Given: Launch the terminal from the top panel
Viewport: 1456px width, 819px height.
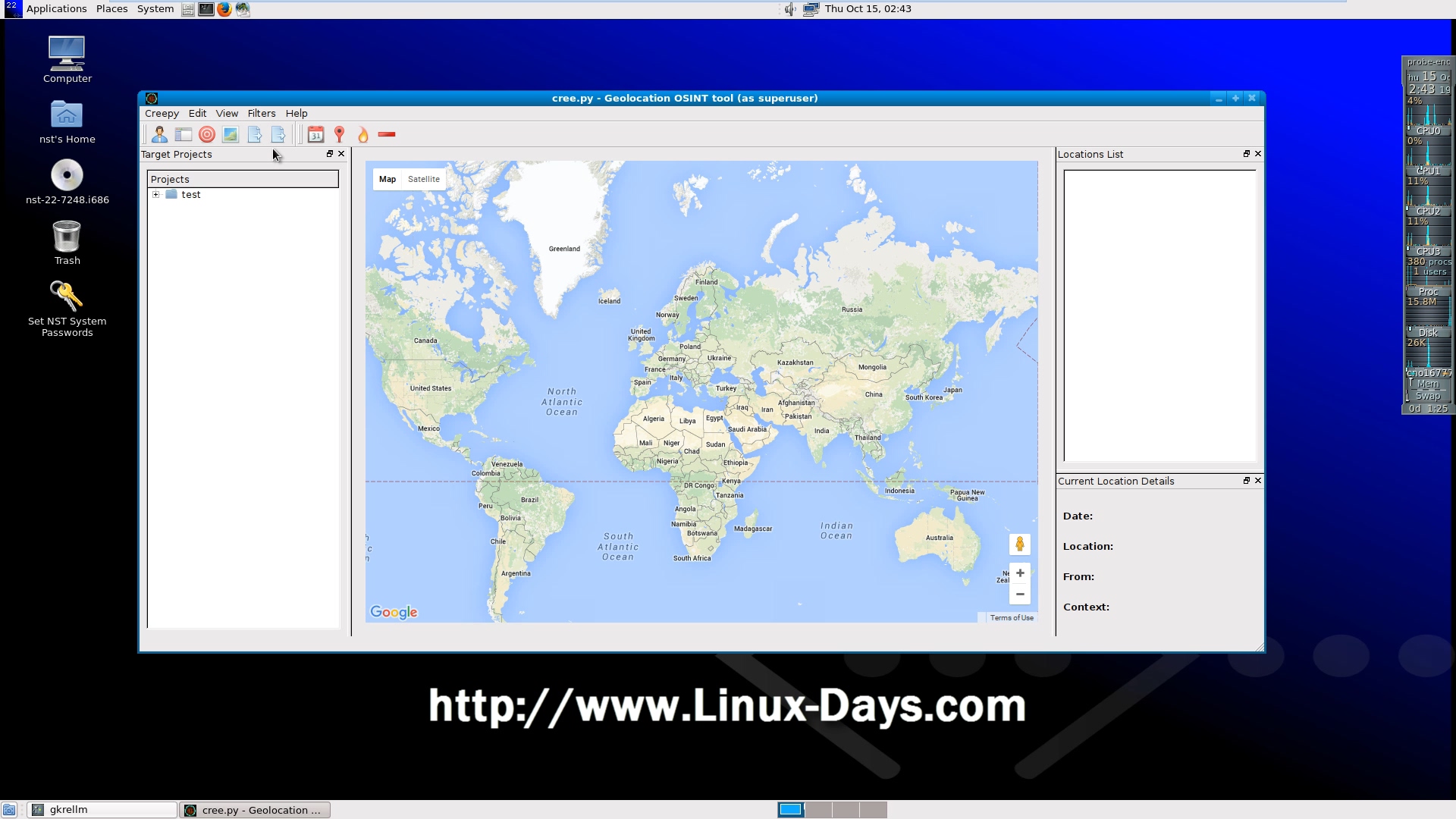Looking at the screenshot, I should click(x=206, y=9).
